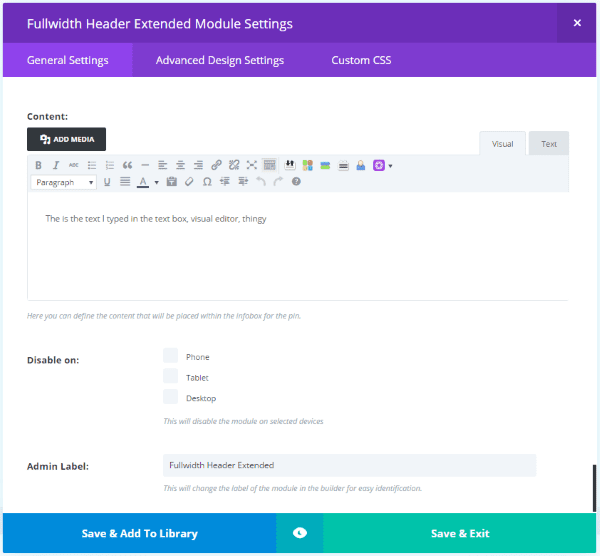Image resolution: width=600 pixels, height=556 pixels.
Task: Align text center
Action: coord(180,165)
